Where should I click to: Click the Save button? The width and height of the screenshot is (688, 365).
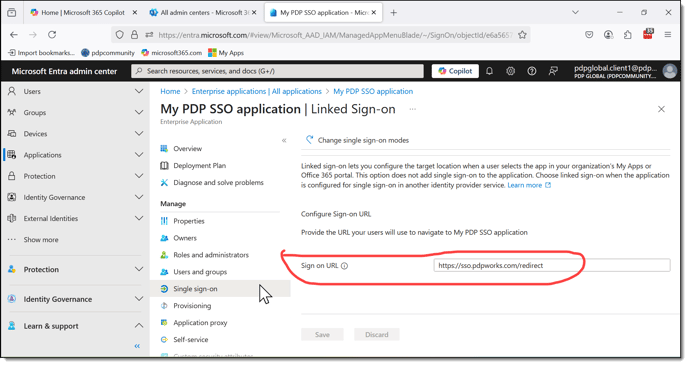click(x=322, y=335)
